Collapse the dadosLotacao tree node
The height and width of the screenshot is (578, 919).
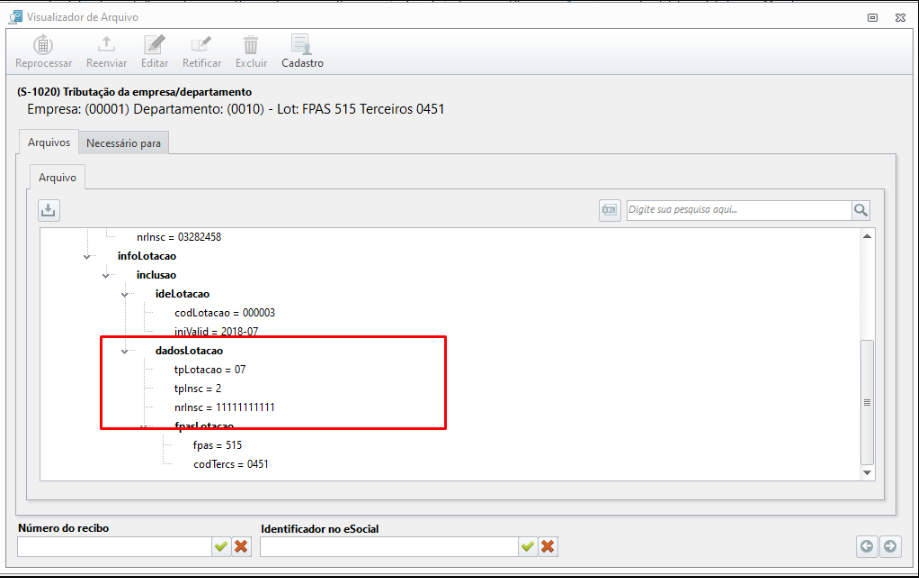coord(125,351)
